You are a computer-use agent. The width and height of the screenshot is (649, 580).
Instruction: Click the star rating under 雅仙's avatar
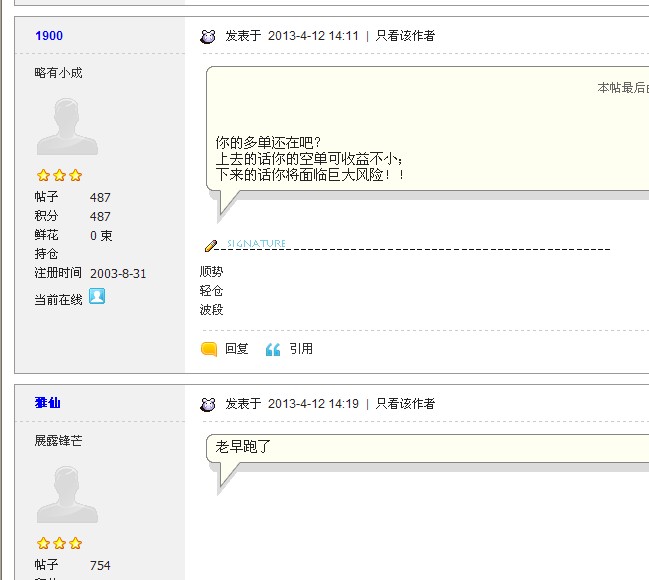pos(59,544)
